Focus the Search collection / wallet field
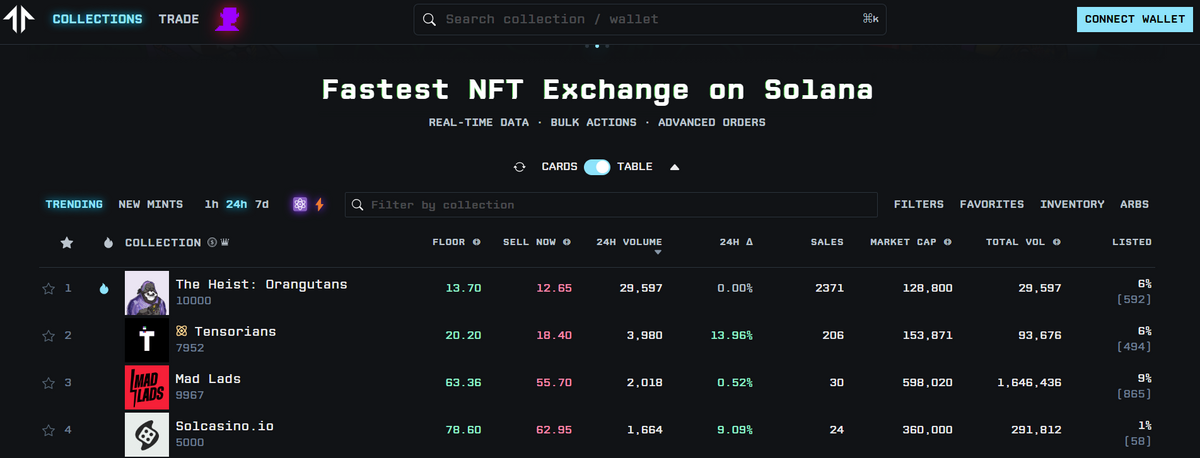The image size is (1200, 458). [650, 20]
